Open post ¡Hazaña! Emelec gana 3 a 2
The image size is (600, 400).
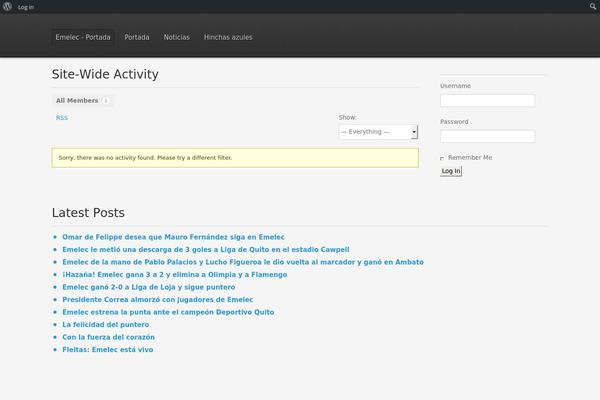pos(174,274)
